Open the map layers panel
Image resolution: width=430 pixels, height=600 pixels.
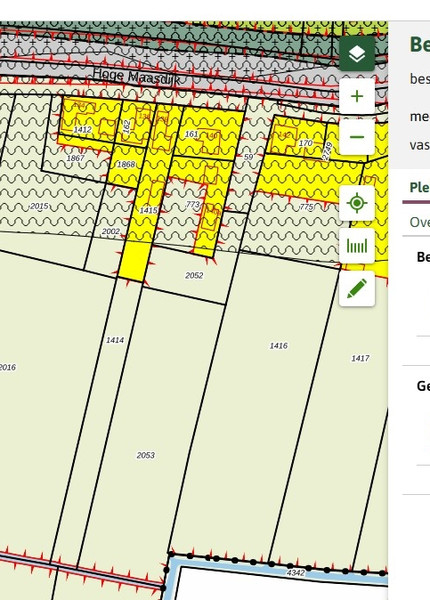tap(357, 54)
